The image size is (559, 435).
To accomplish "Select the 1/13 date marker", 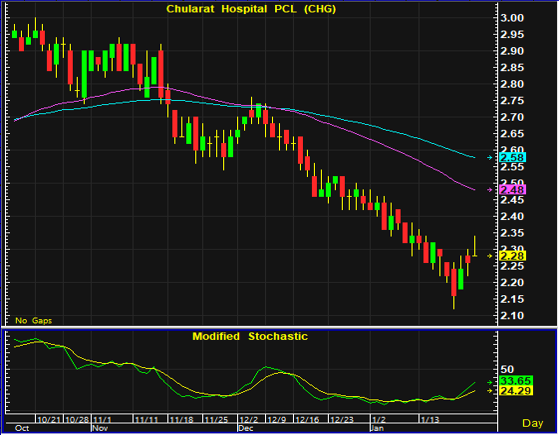I will pyautogui.click(x=430, y=419).
